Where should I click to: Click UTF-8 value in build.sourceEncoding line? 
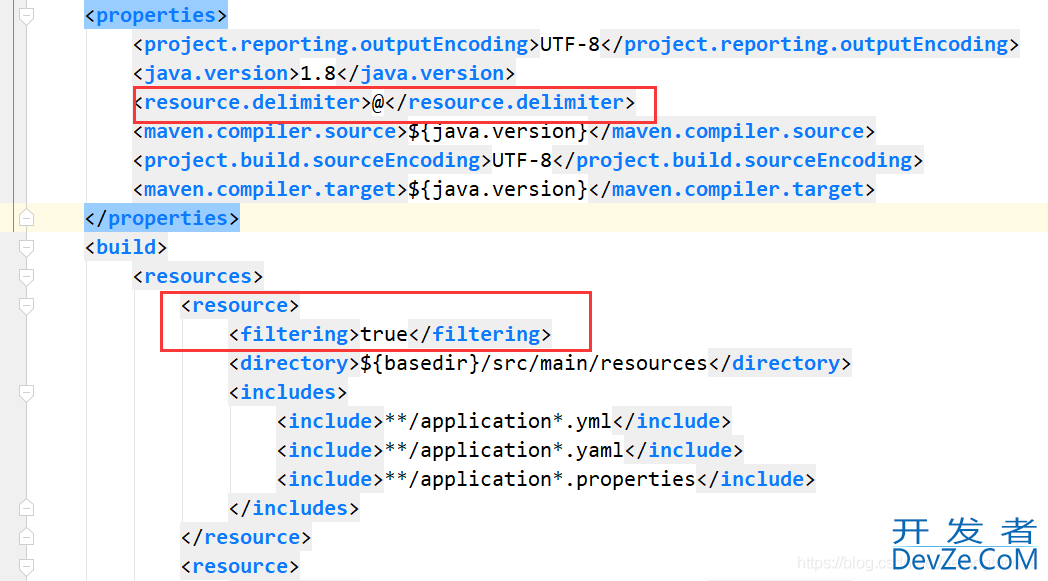tap(522, 160)
